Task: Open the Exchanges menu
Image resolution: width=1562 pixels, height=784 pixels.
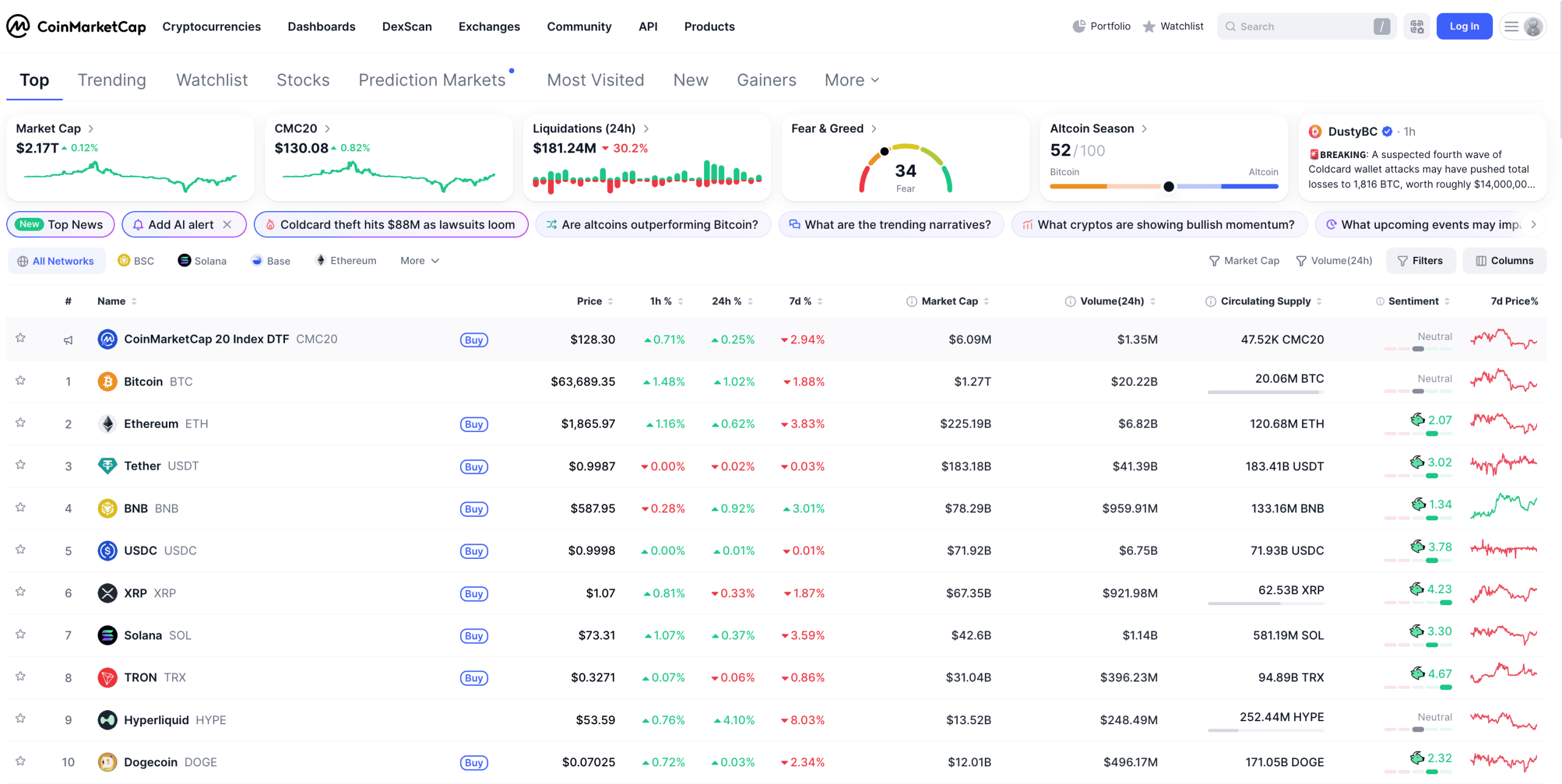Action: pos(489,26)
